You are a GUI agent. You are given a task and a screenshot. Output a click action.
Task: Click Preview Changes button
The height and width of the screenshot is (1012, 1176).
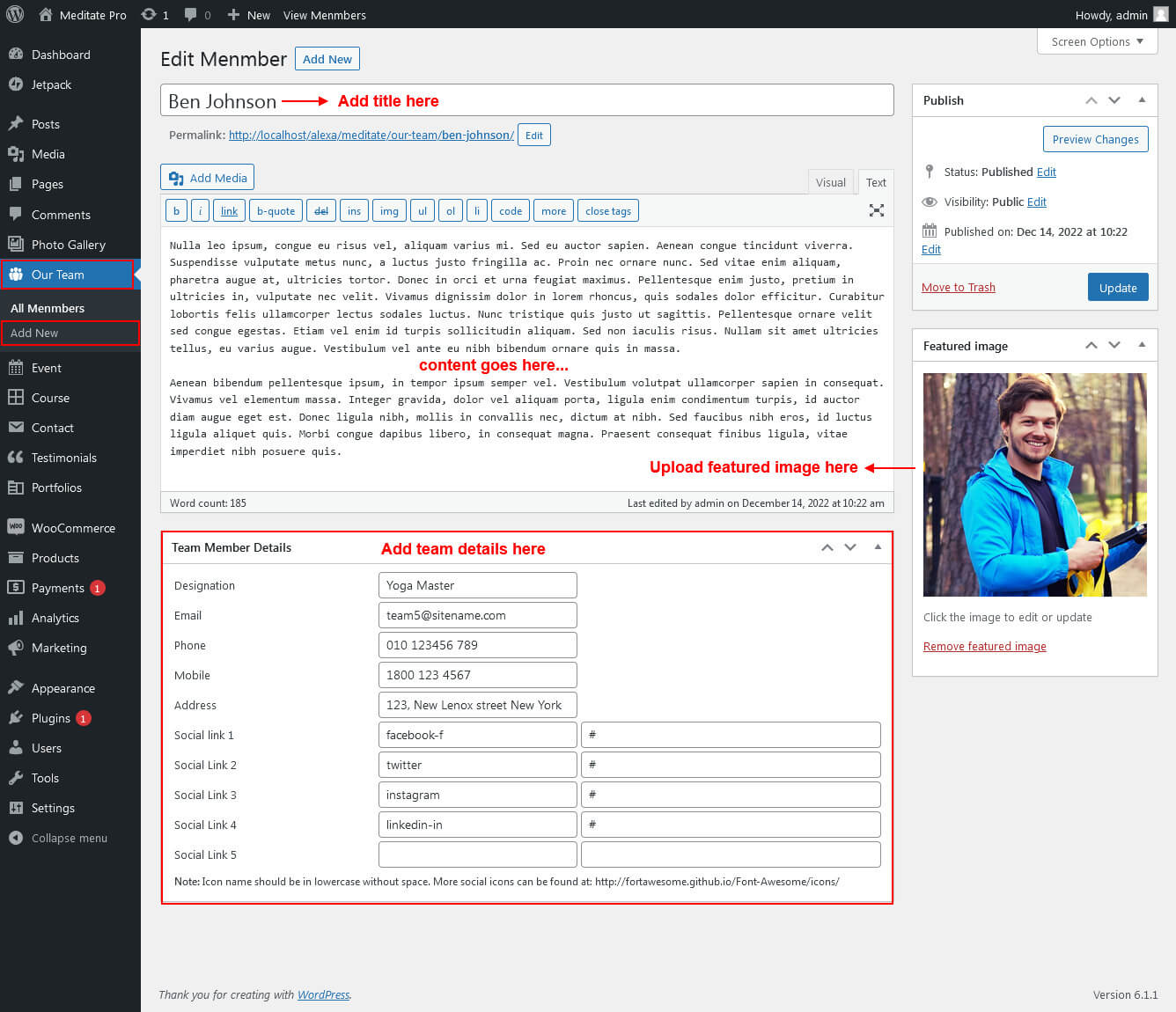click(1095, 139)
